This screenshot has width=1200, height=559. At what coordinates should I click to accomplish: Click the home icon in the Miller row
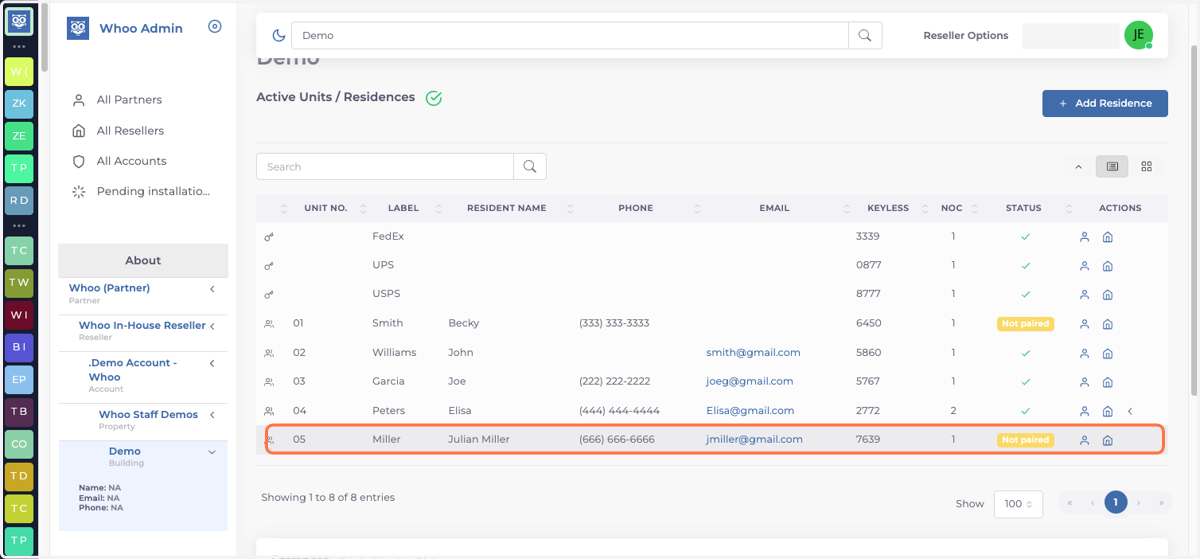[1108, 440]
